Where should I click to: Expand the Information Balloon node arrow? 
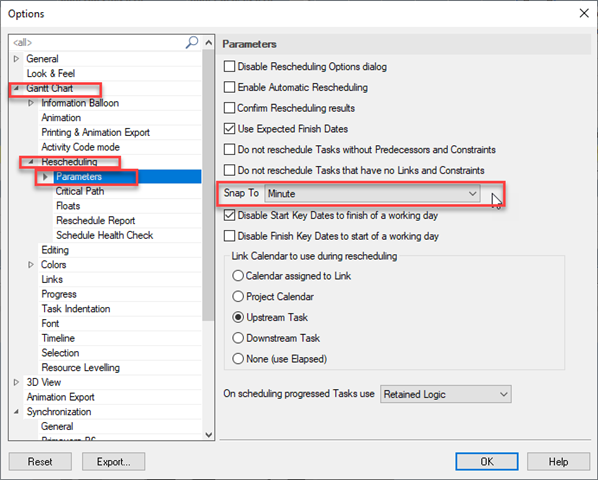point(31,103)
